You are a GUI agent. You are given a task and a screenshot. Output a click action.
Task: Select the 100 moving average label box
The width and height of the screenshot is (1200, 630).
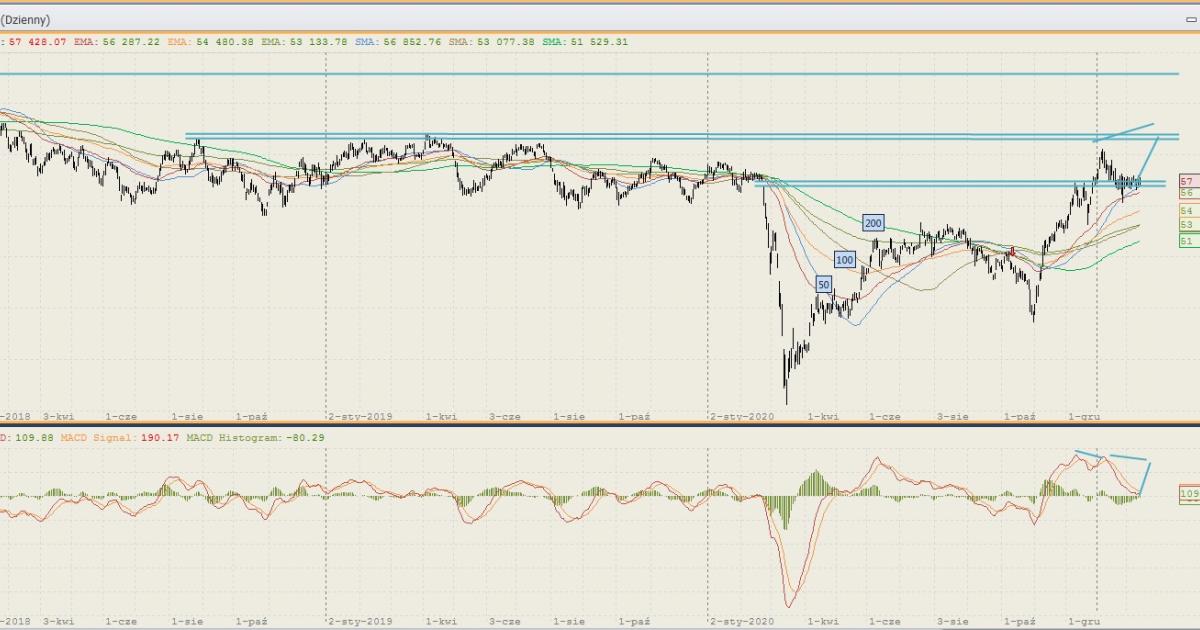[x=845, y=260]
